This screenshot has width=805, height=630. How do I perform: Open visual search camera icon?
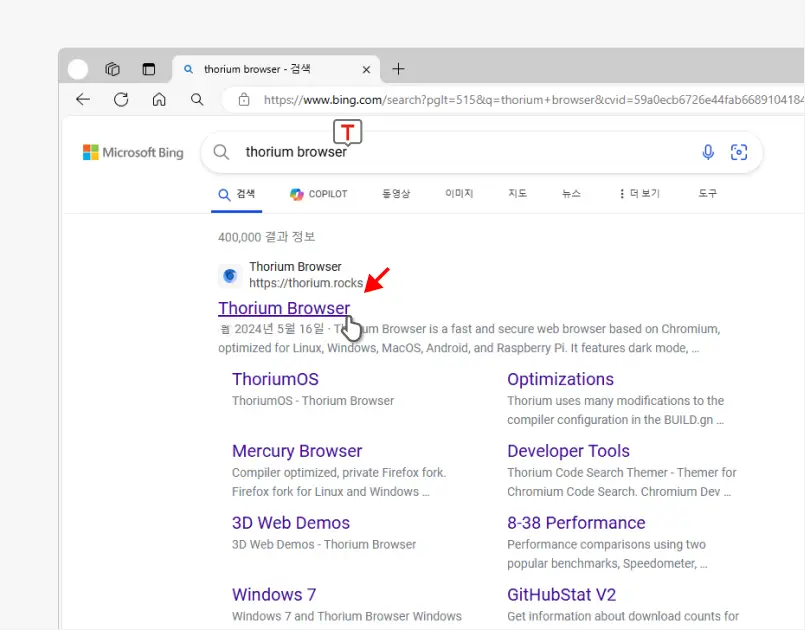[x=739, y=152]
